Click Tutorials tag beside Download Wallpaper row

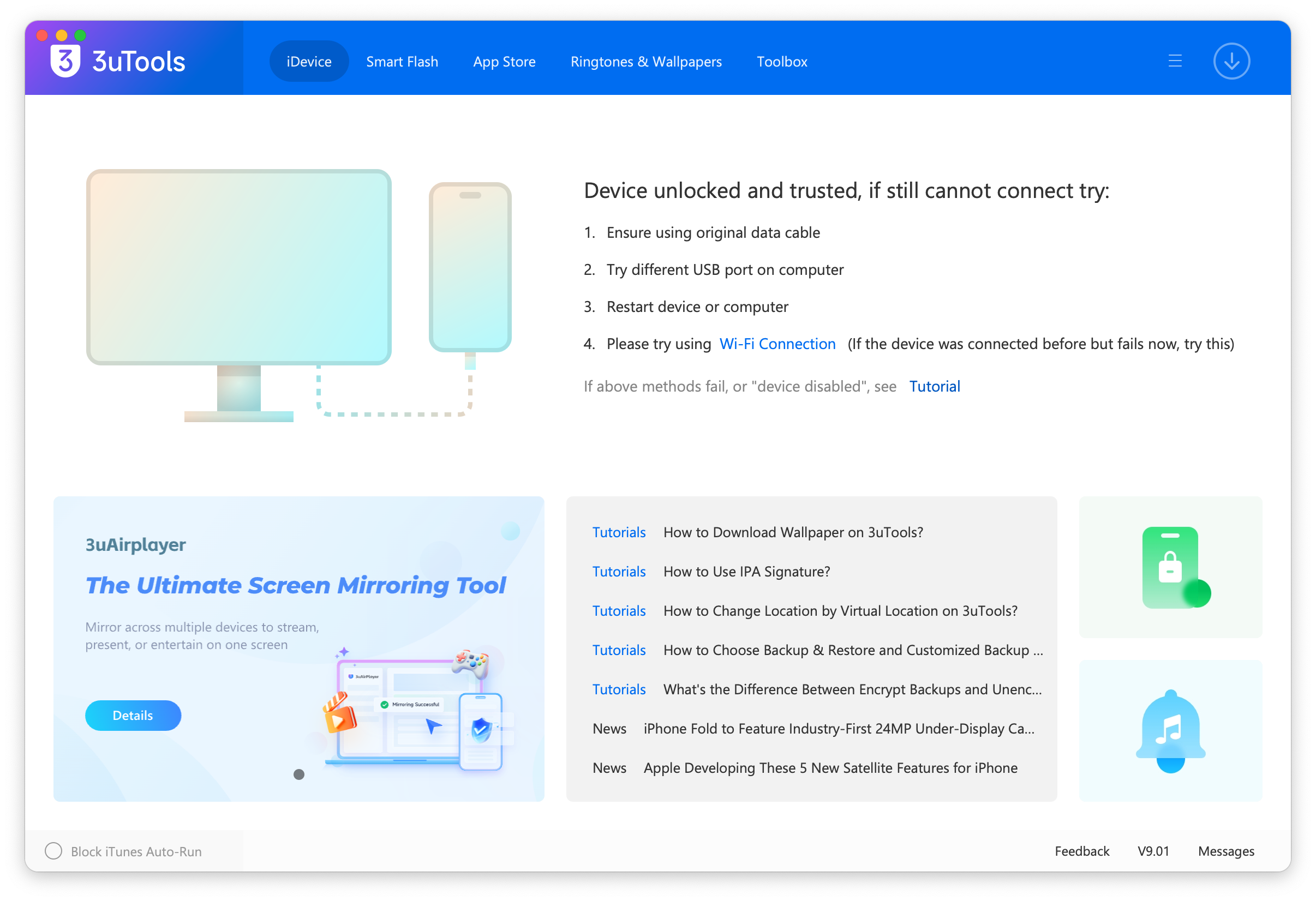pyautogui.click(x=619, y=532)
